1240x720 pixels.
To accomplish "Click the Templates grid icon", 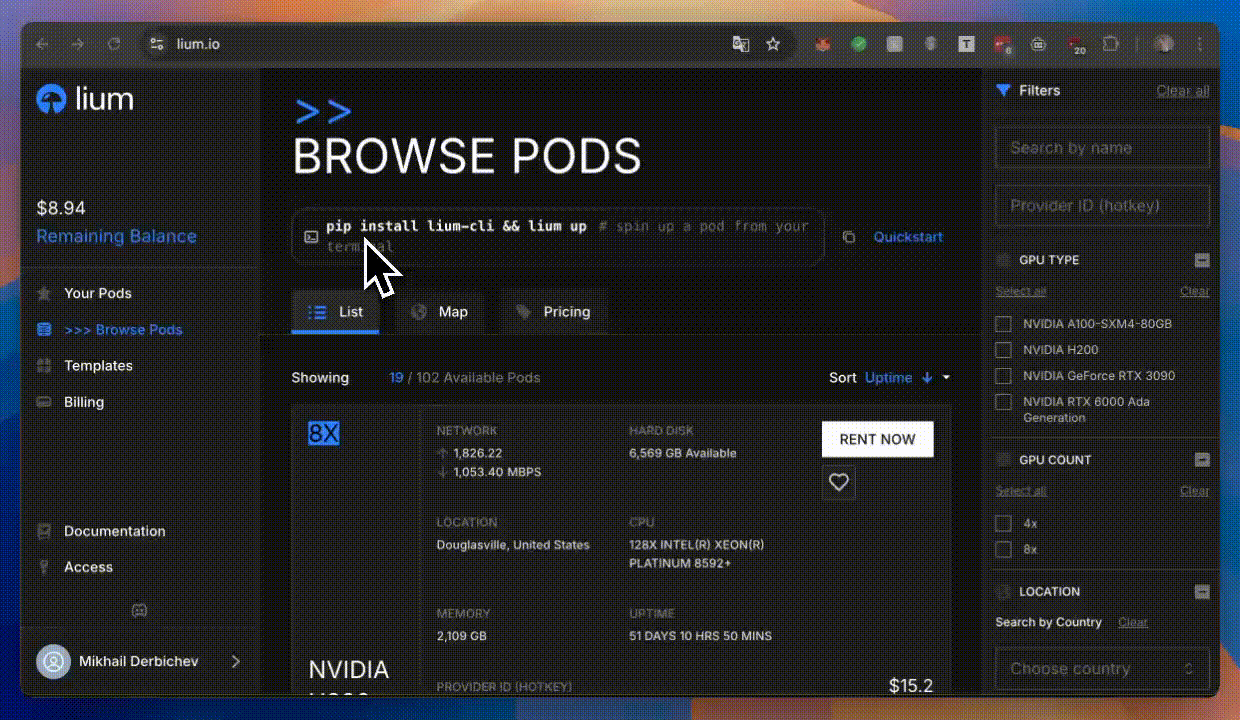I will coord(44,366).
